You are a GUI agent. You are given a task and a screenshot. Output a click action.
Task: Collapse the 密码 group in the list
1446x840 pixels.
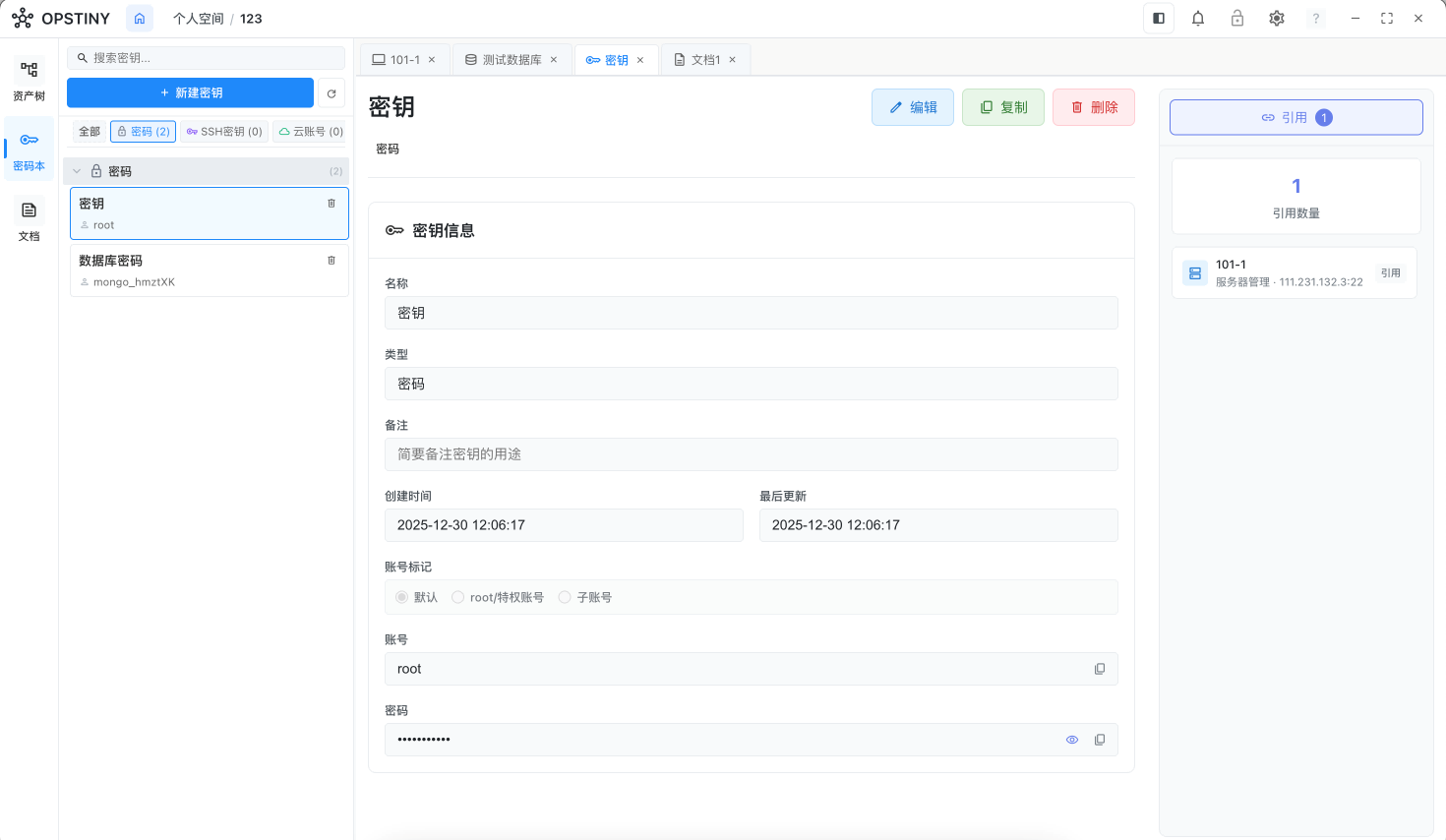pyautogui.click(x=77, y=170)
